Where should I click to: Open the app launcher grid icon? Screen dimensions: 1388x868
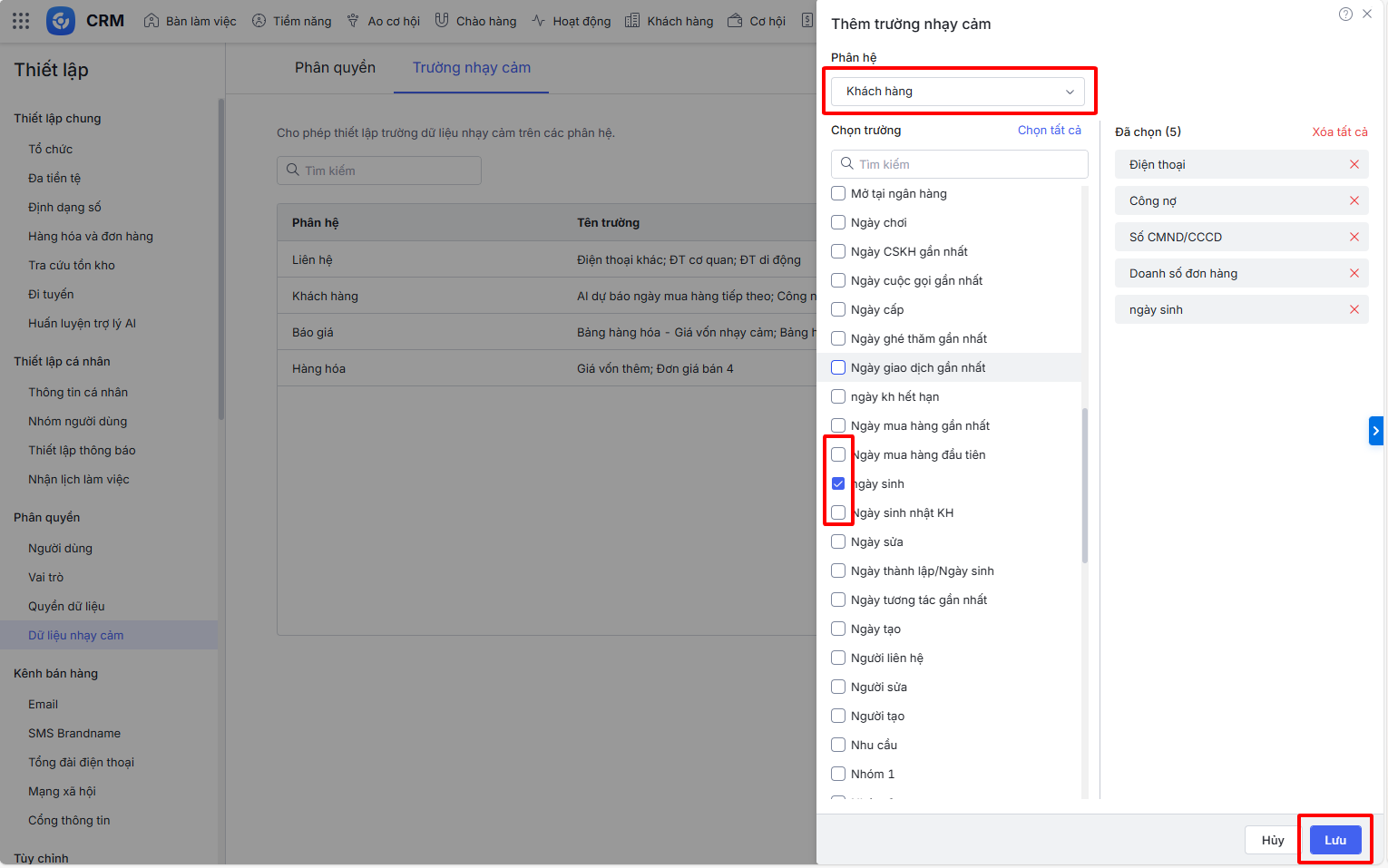tap(21, 21)
